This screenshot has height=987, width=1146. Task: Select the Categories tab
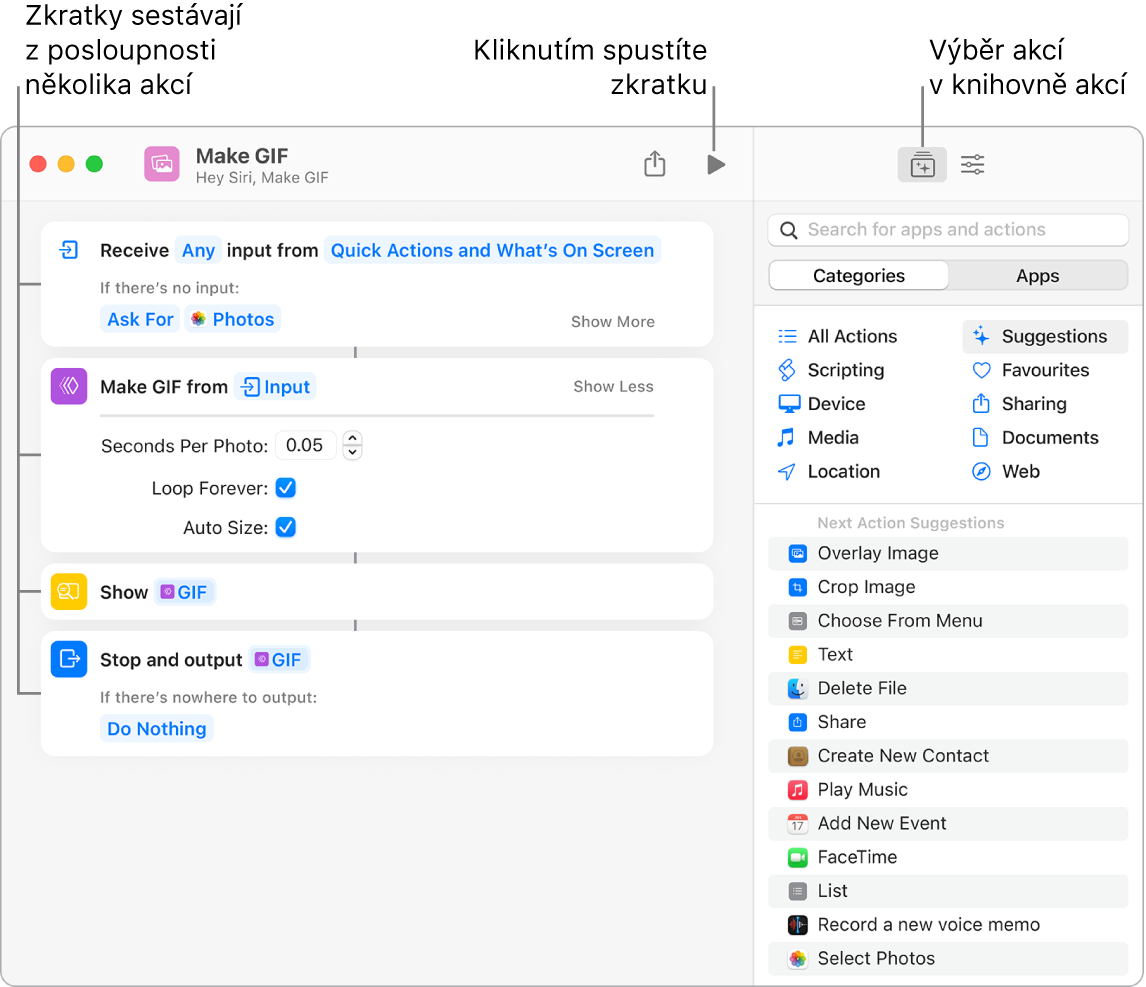(858, 275)
